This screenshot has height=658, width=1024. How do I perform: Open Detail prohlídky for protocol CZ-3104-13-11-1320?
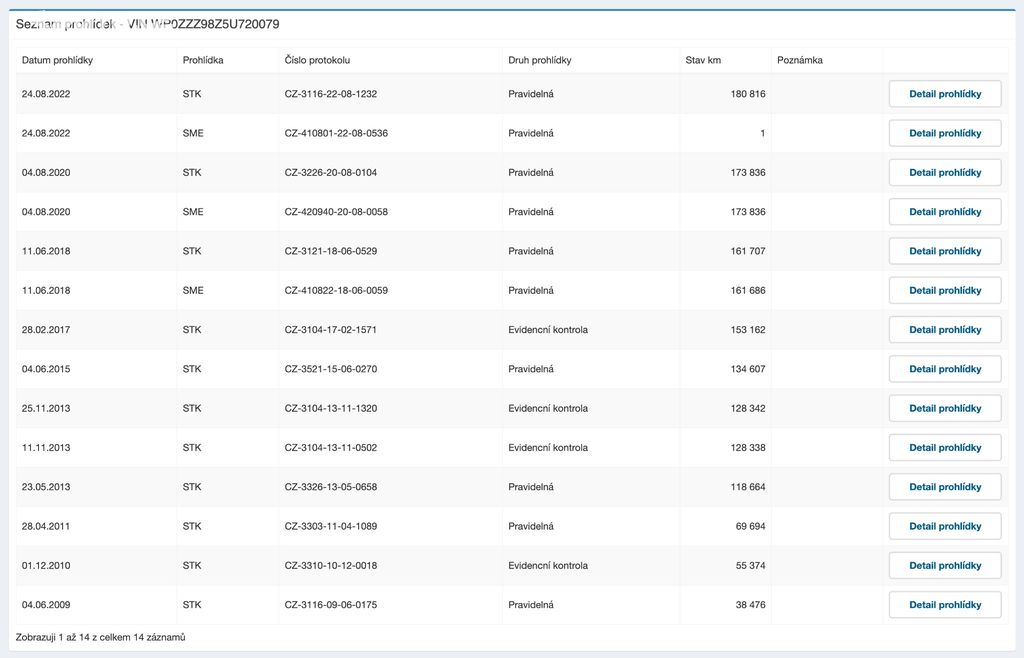coord(944,408)
